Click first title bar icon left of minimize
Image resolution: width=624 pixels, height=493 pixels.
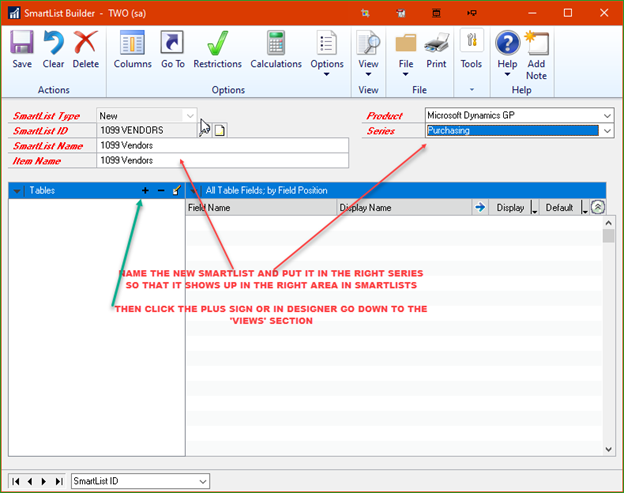[x=365, y=13]
